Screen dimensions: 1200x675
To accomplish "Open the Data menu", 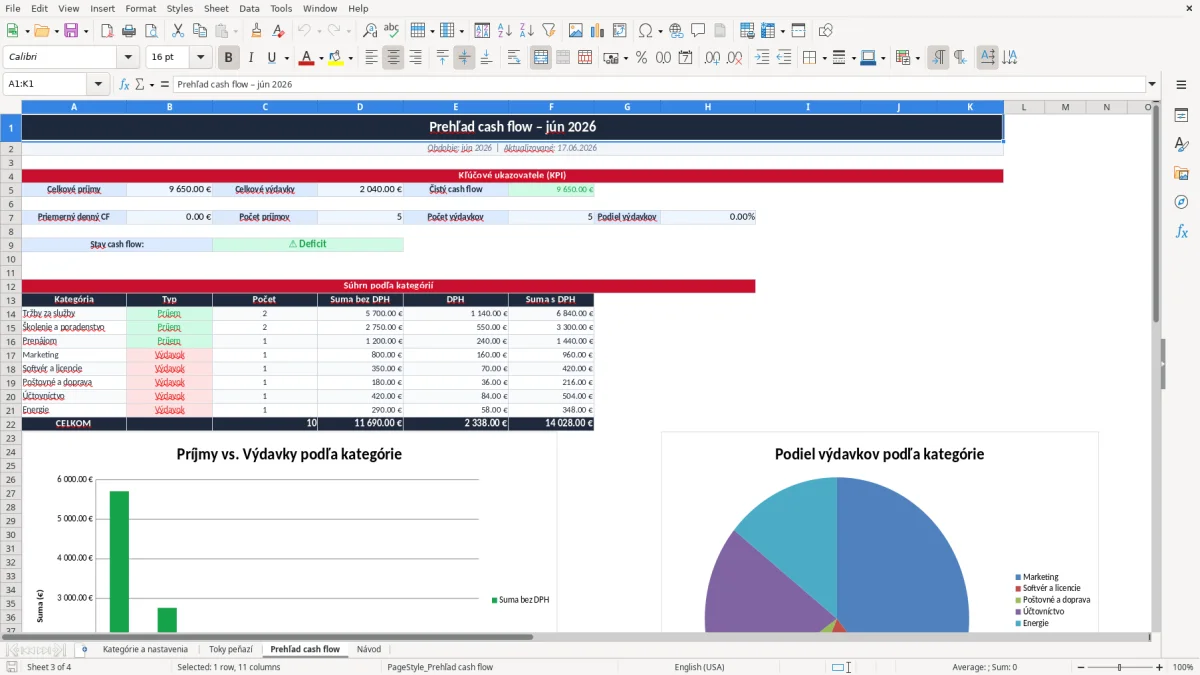I will 249,8.
